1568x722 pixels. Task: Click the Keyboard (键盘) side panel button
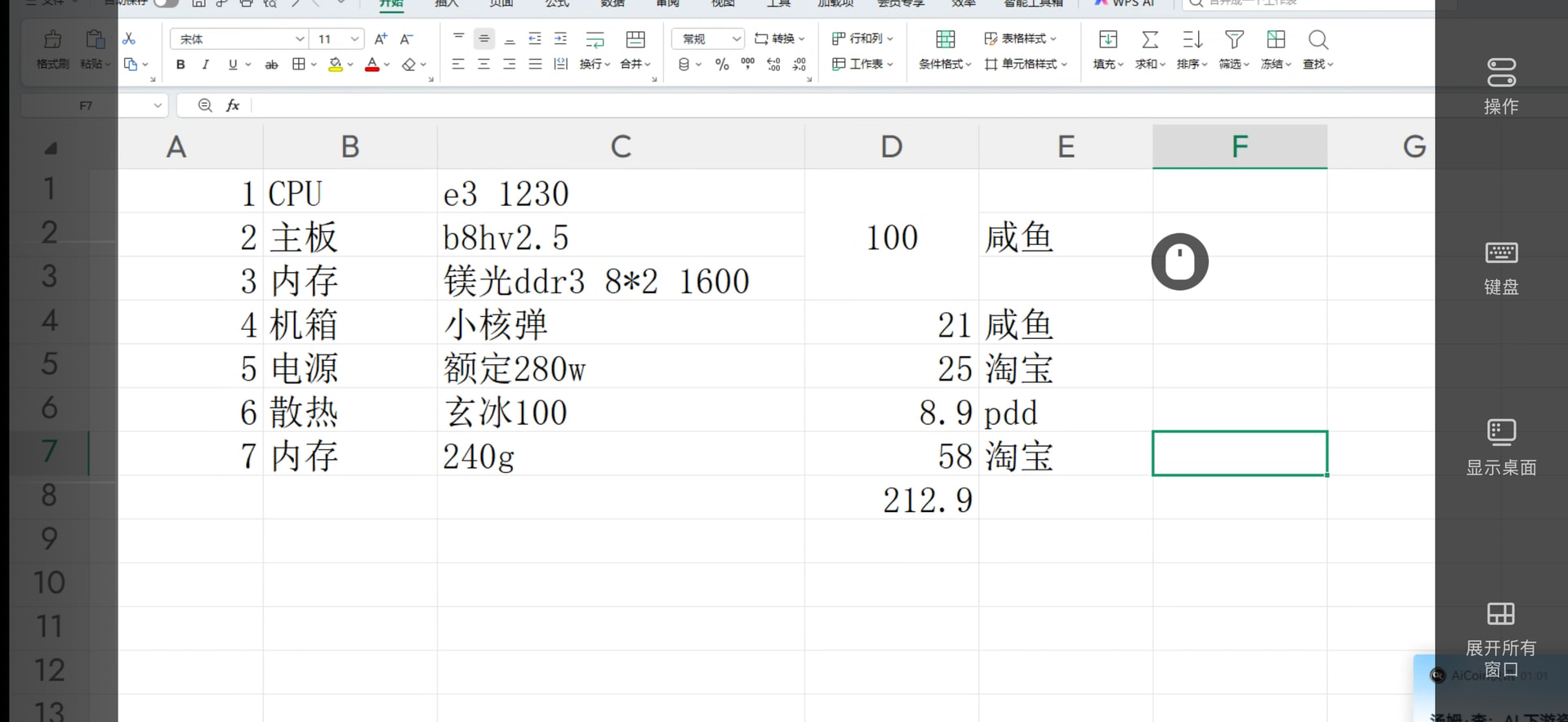[1501, 269]
